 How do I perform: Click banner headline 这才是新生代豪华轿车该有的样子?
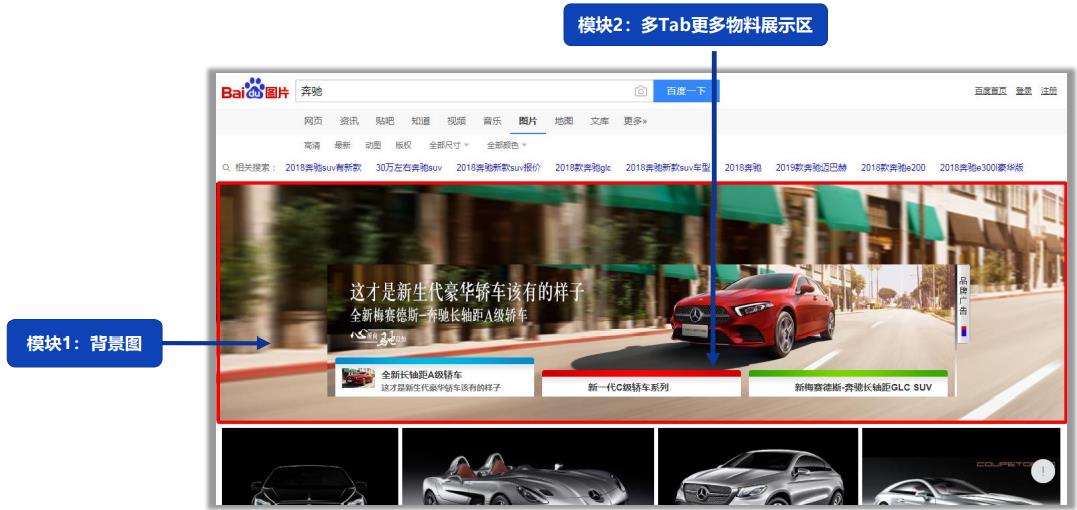(x=466, y=292)
